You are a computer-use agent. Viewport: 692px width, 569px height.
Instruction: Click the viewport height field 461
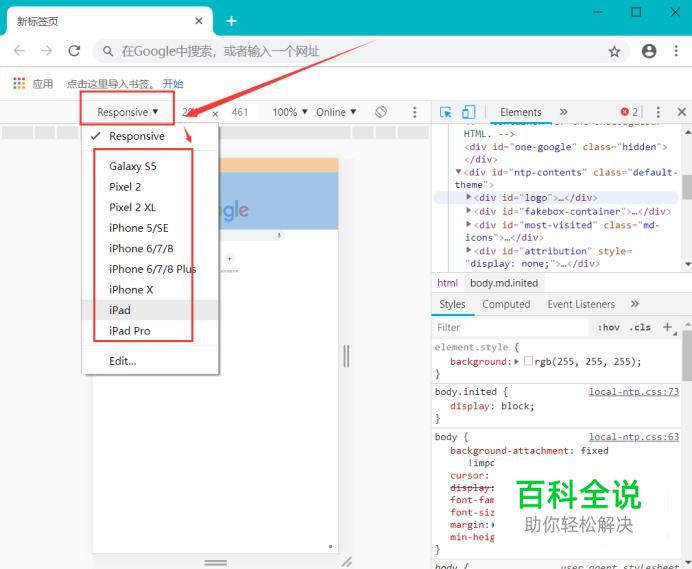[x=240, y=112]
